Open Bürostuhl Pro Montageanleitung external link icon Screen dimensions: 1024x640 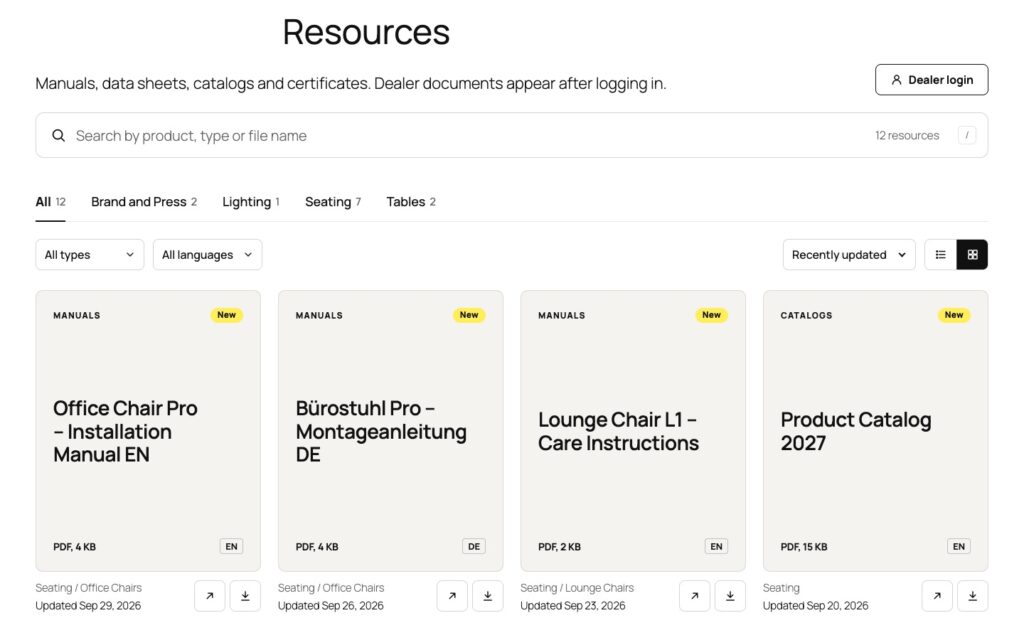point(452,596)
